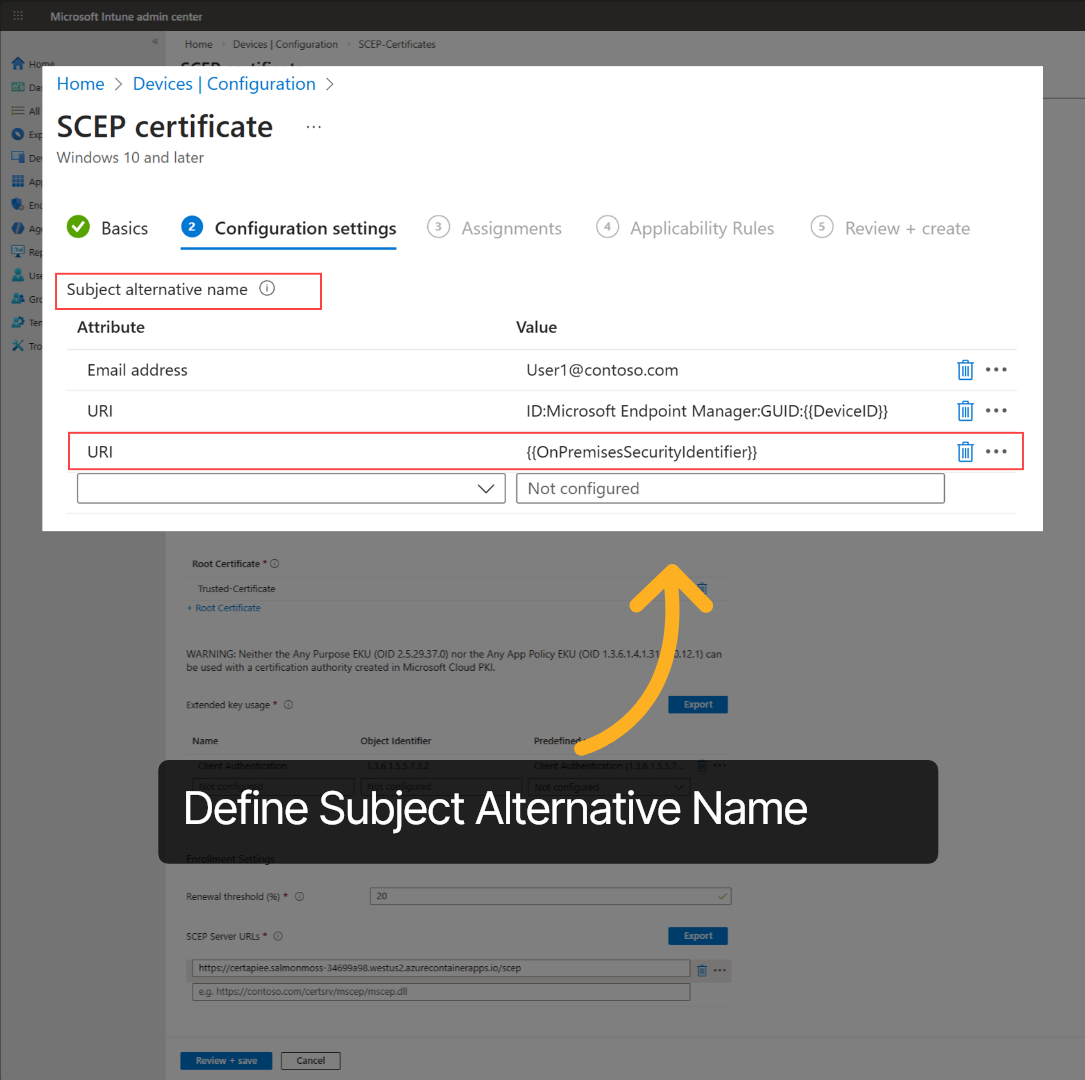The image size is (1085, 1080).
Task: Navigate to Devices | Configuration via breadcrumb
Action: tap(224, 84)
